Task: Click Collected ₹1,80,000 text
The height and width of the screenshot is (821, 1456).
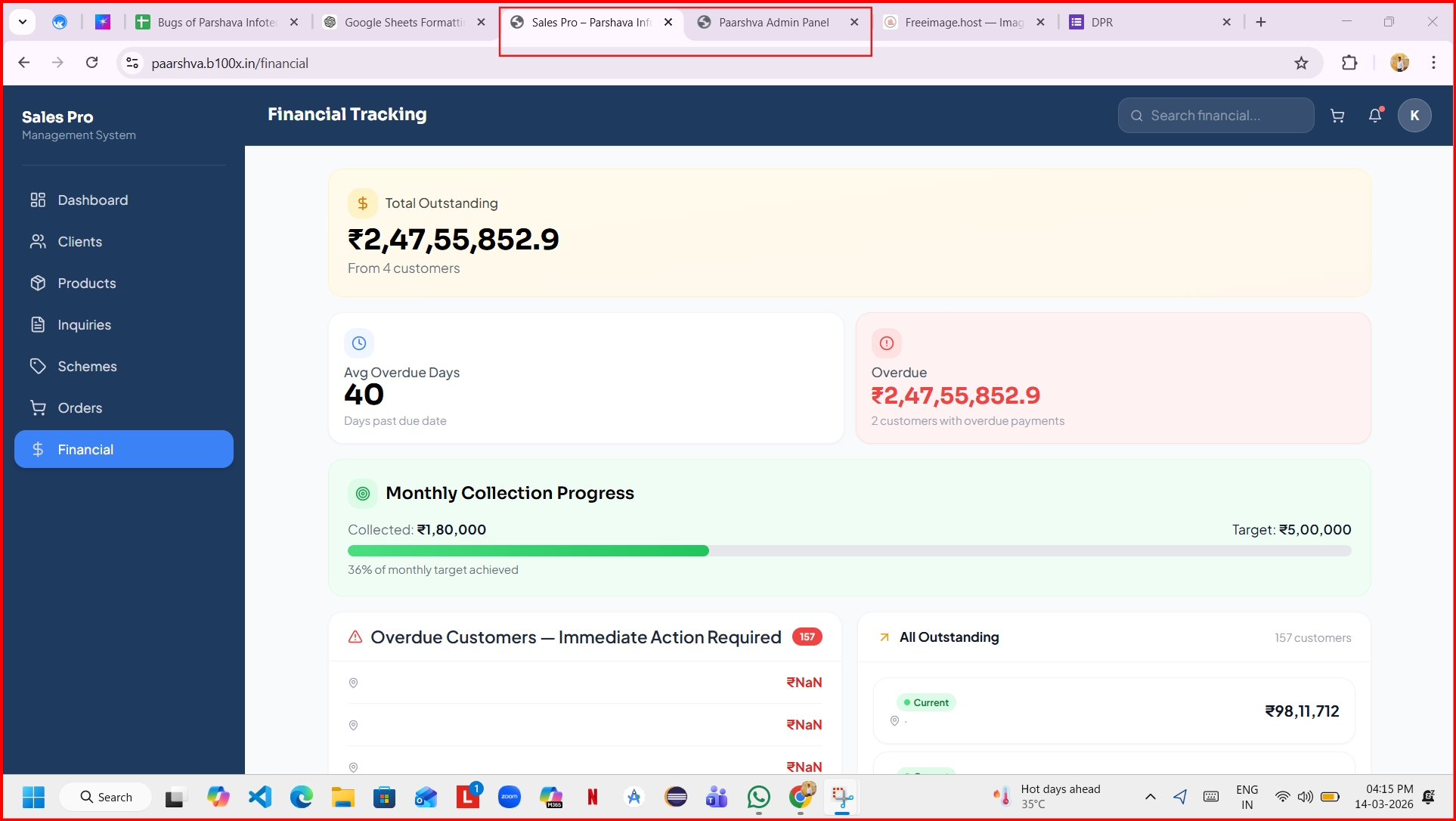Action: [x=417, y=529]
